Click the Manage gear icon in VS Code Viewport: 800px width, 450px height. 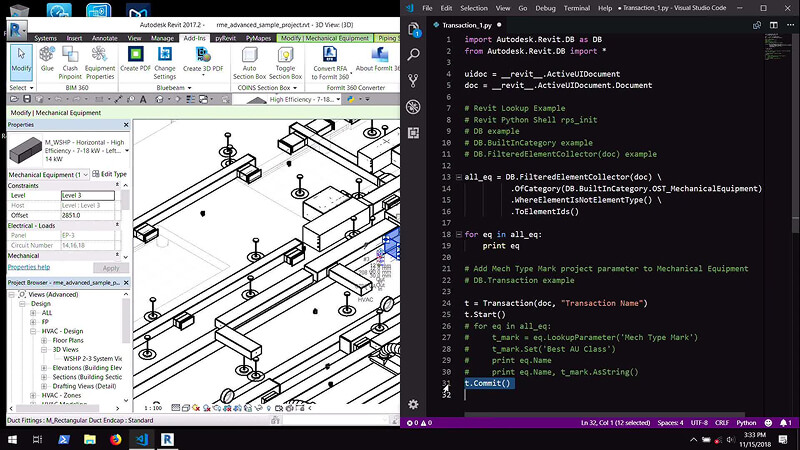(x=413, y=404)
